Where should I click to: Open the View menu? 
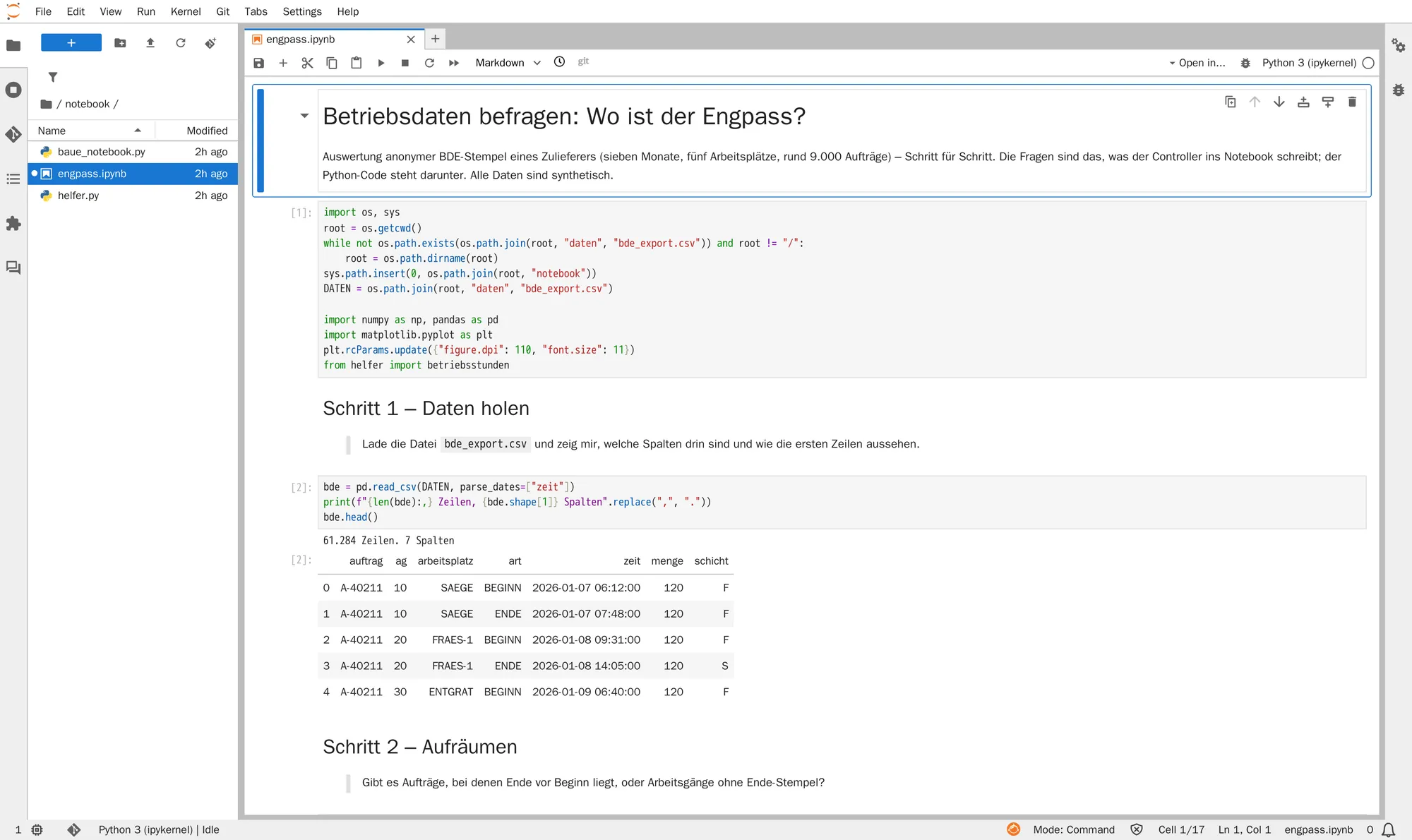coord(111,11)
